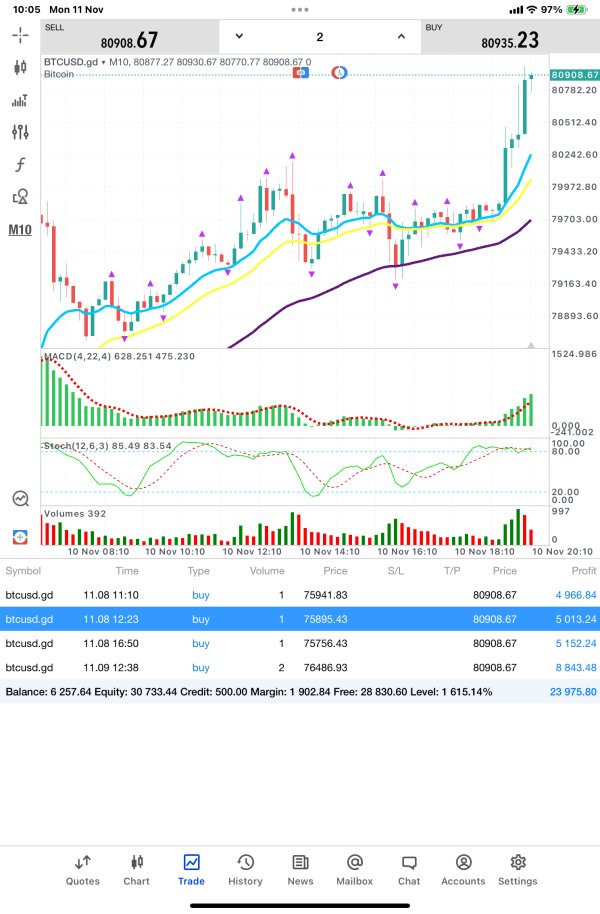Tap the blue-red chat marker on chart

301,73
